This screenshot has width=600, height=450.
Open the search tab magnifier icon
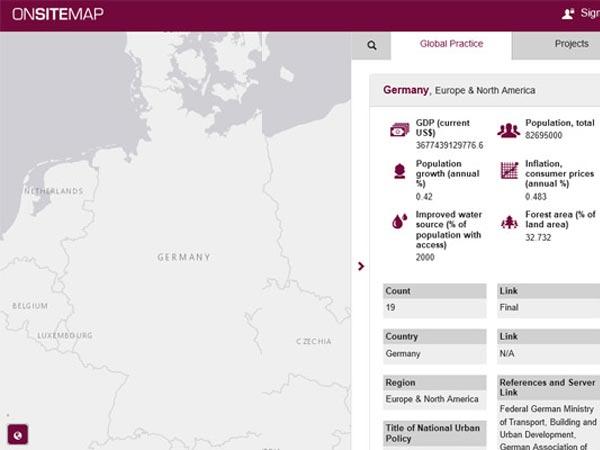(372, 46)
